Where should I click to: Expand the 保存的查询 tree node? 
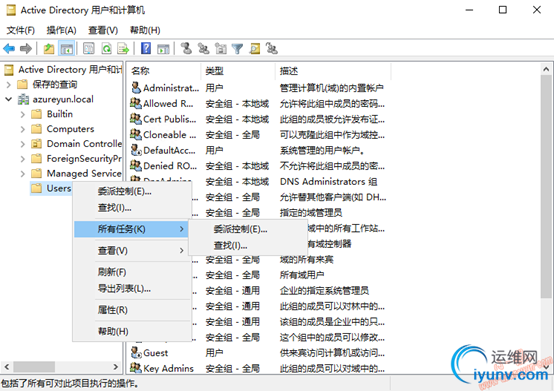point(9,85)
